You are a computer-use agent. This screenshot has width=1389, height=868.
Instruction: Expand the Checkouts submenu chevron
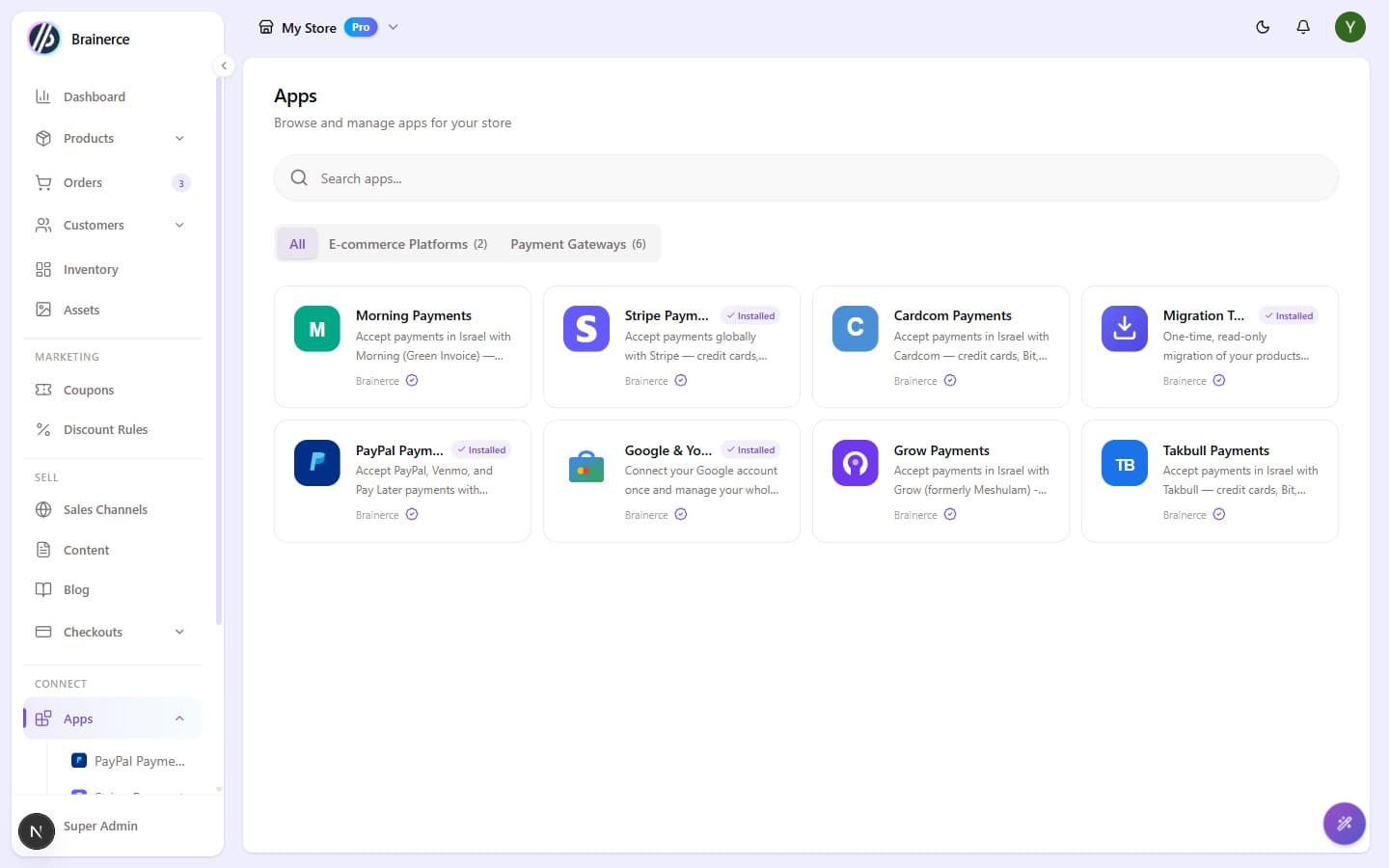coord(179,632)
